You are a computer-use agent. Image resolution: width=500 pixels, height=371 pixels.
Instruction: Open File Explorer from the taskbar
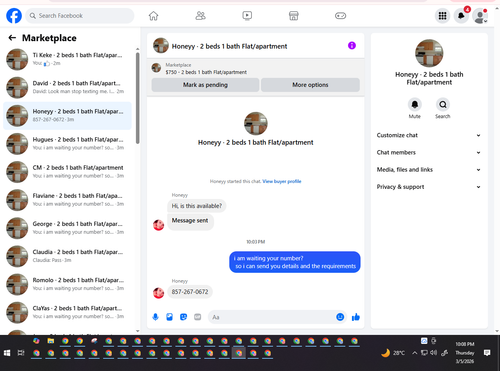(x=51, y=341)
